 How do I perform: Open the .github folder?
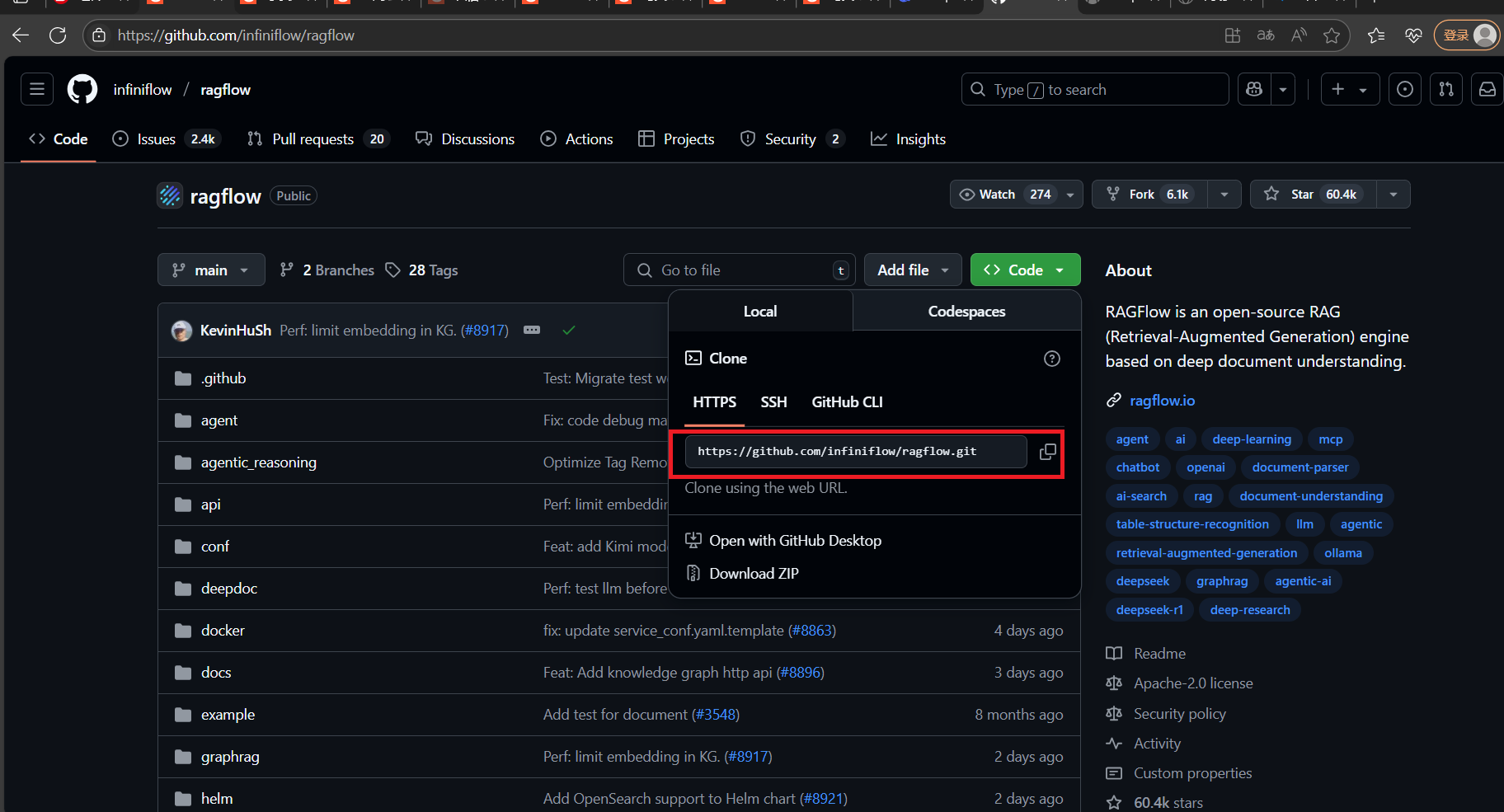point(223,378)
